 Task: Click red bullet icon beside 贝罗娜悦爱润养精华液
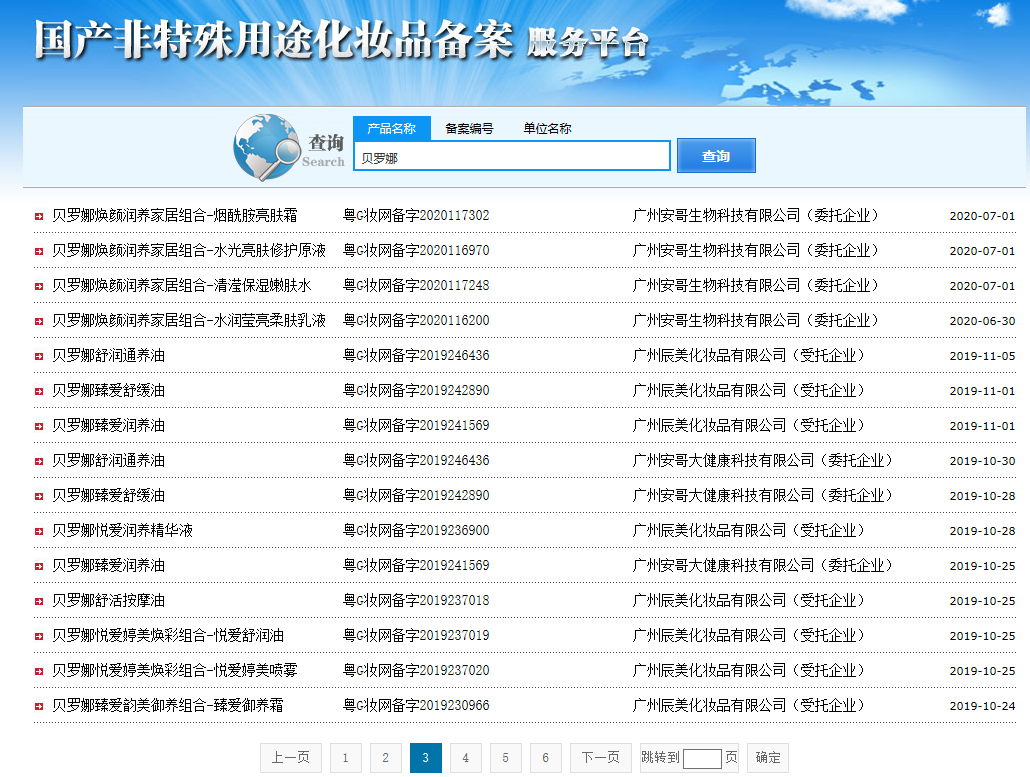tap(38, 531)
